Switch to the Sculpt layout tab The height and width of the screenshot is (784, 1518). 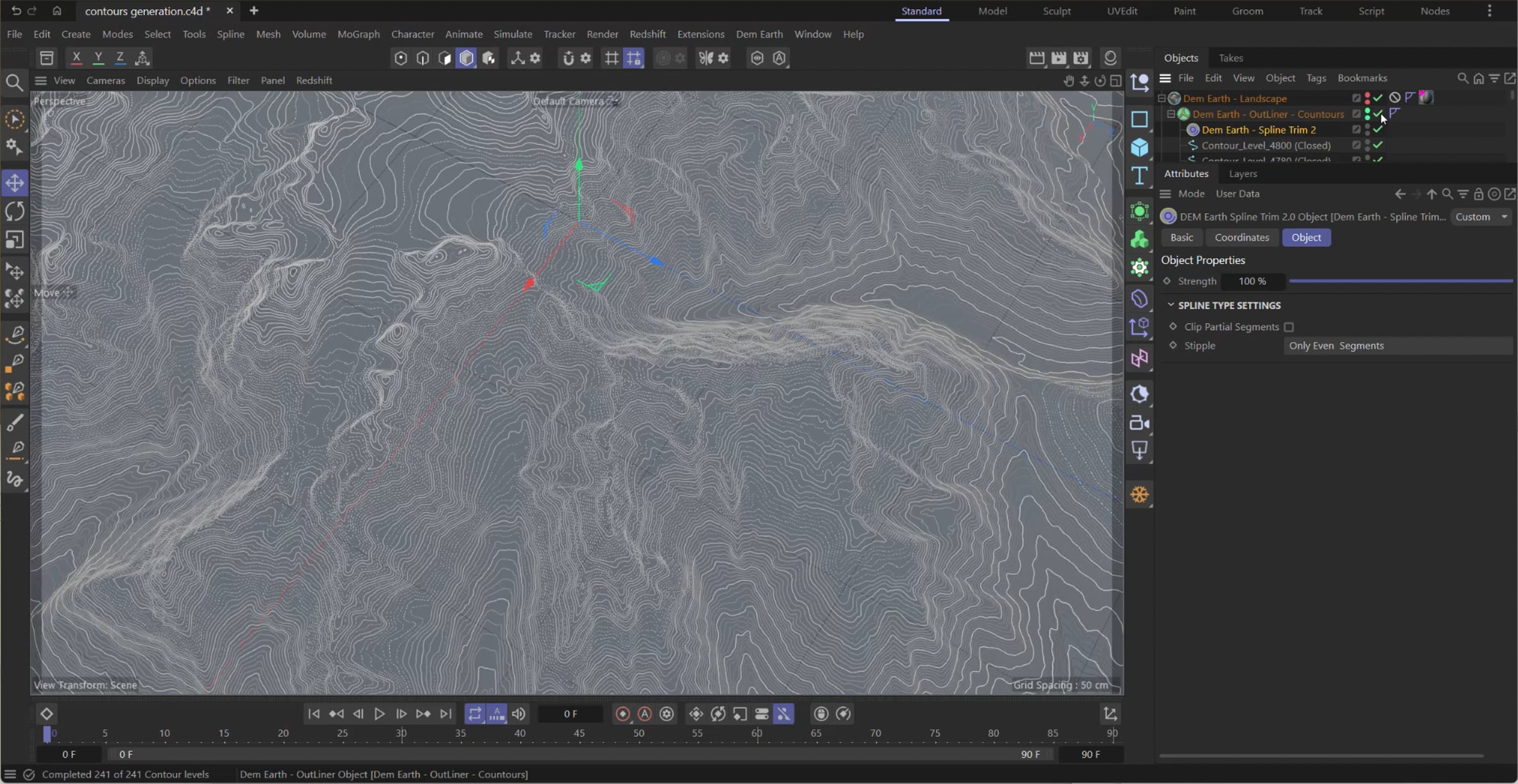1056,11
